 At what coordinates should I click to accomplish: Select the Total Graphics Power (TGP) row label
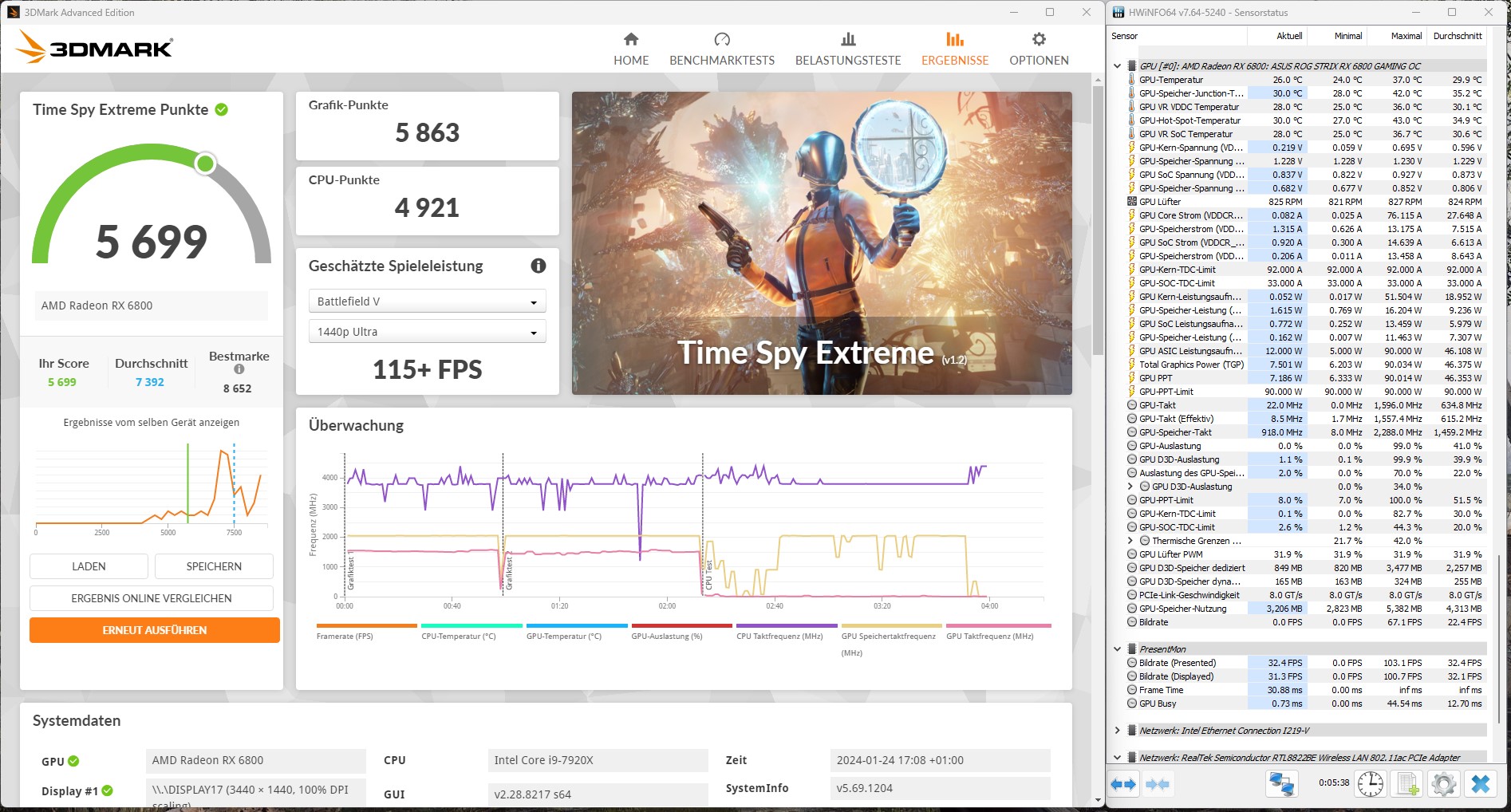pyautogui.click(x=1191, y=365)
